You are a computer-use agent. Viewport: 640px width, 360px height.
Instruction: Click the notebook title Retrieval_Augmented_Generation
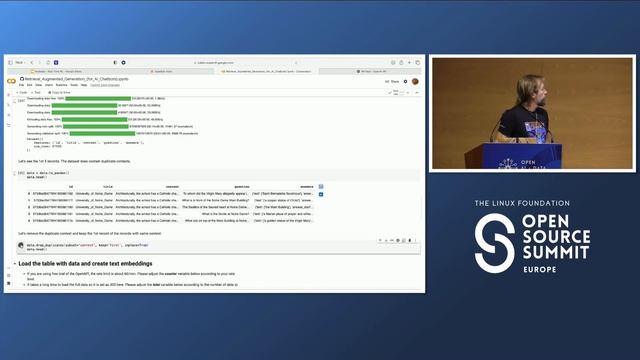pos(77,79)
